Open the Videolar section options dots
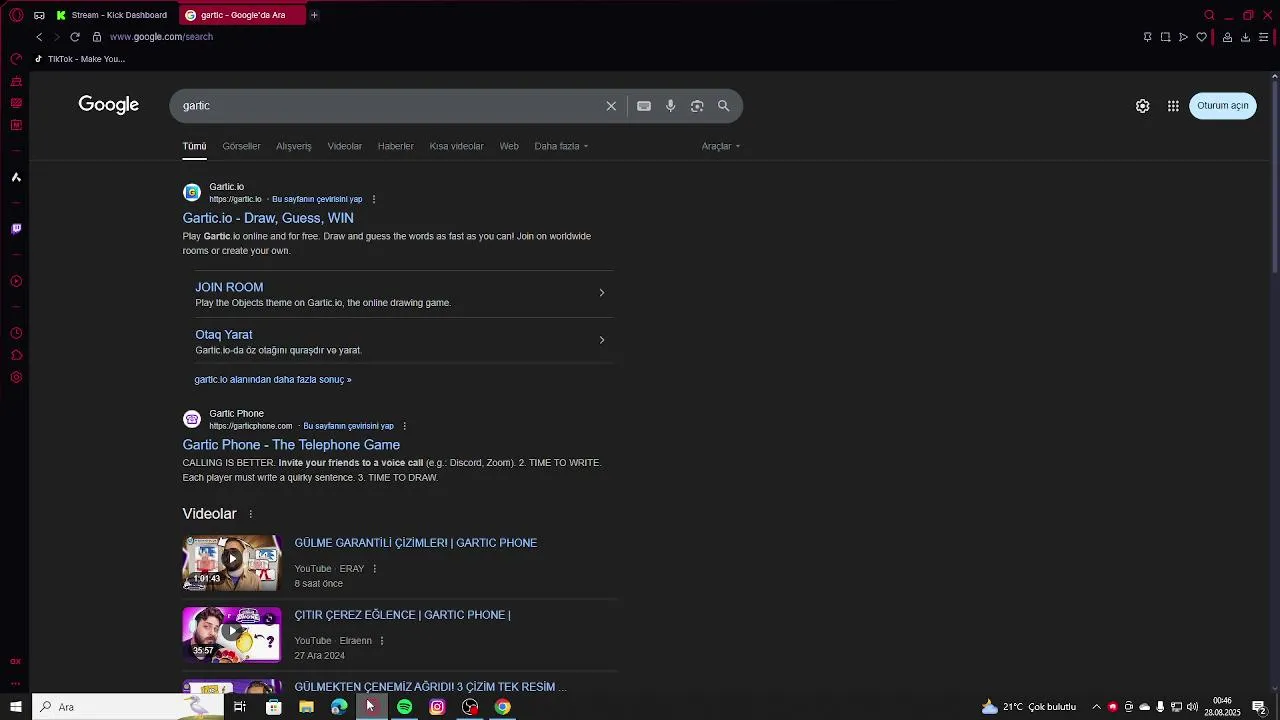 (250, 514)
